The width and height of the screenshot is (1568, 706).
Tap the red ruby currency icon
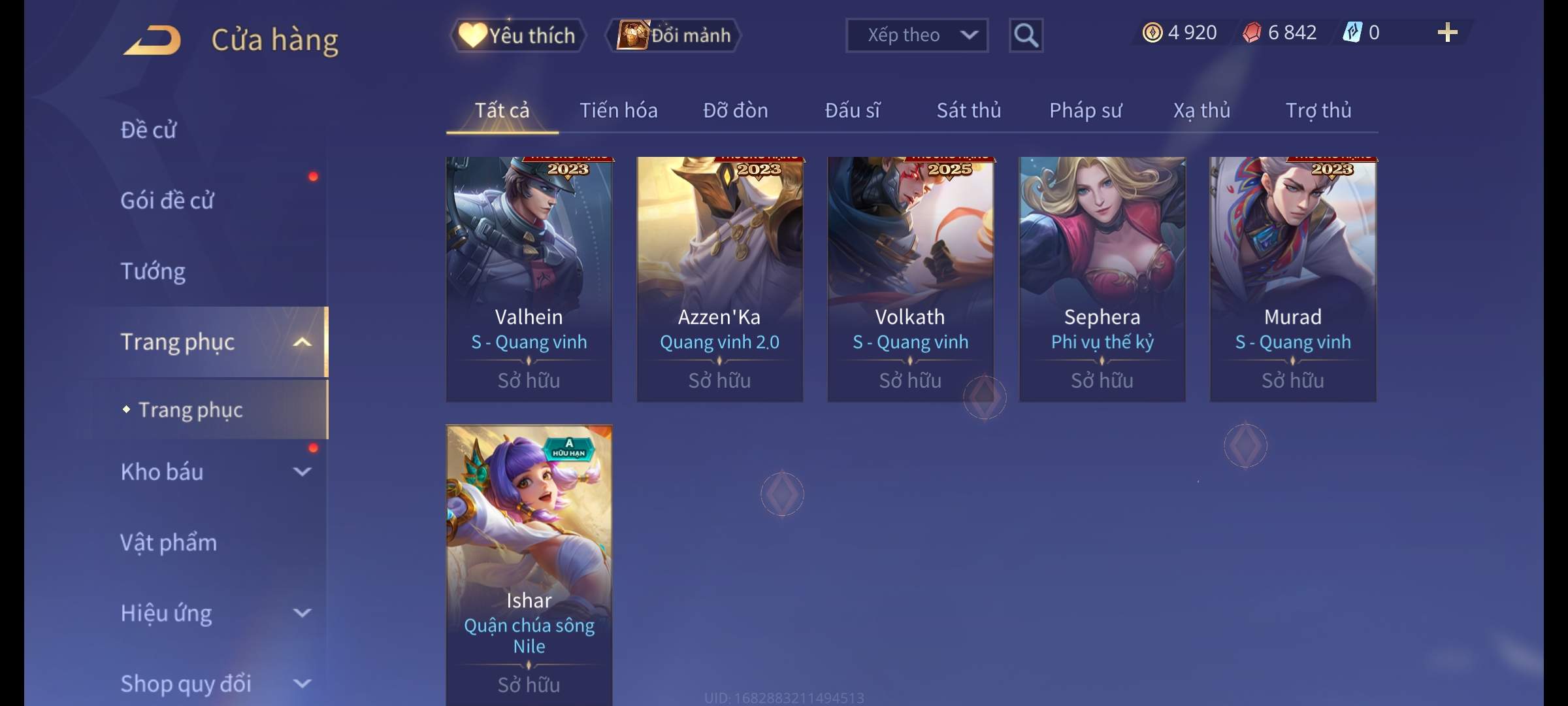click(1251, 33)
